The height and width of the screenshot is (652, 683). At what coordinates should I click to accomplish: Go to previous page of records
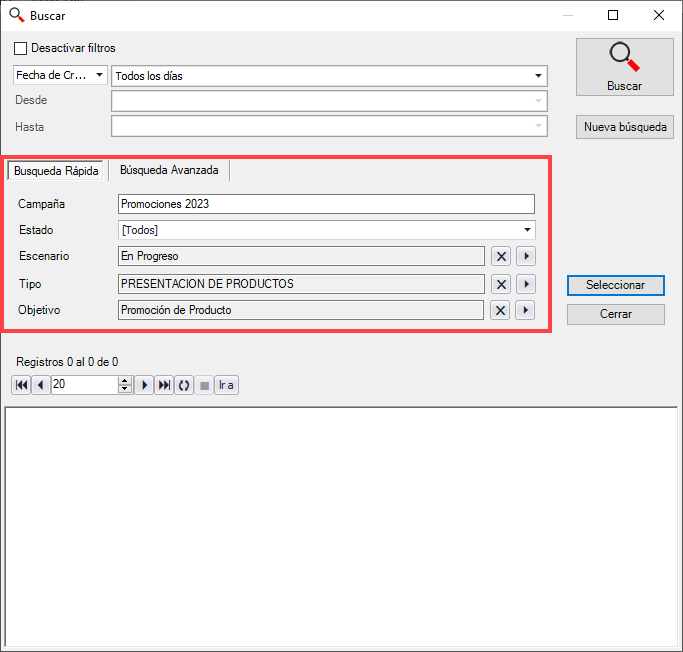(x=41, y=385)
